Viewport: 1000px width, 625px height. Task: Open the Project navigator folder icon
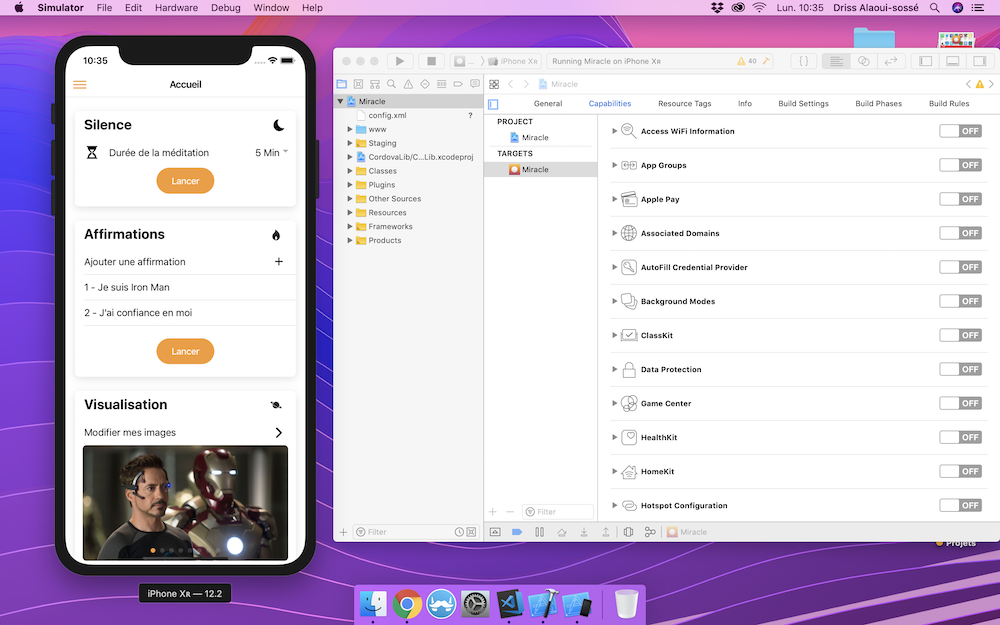pyautogui.click(x=342, y=84)
